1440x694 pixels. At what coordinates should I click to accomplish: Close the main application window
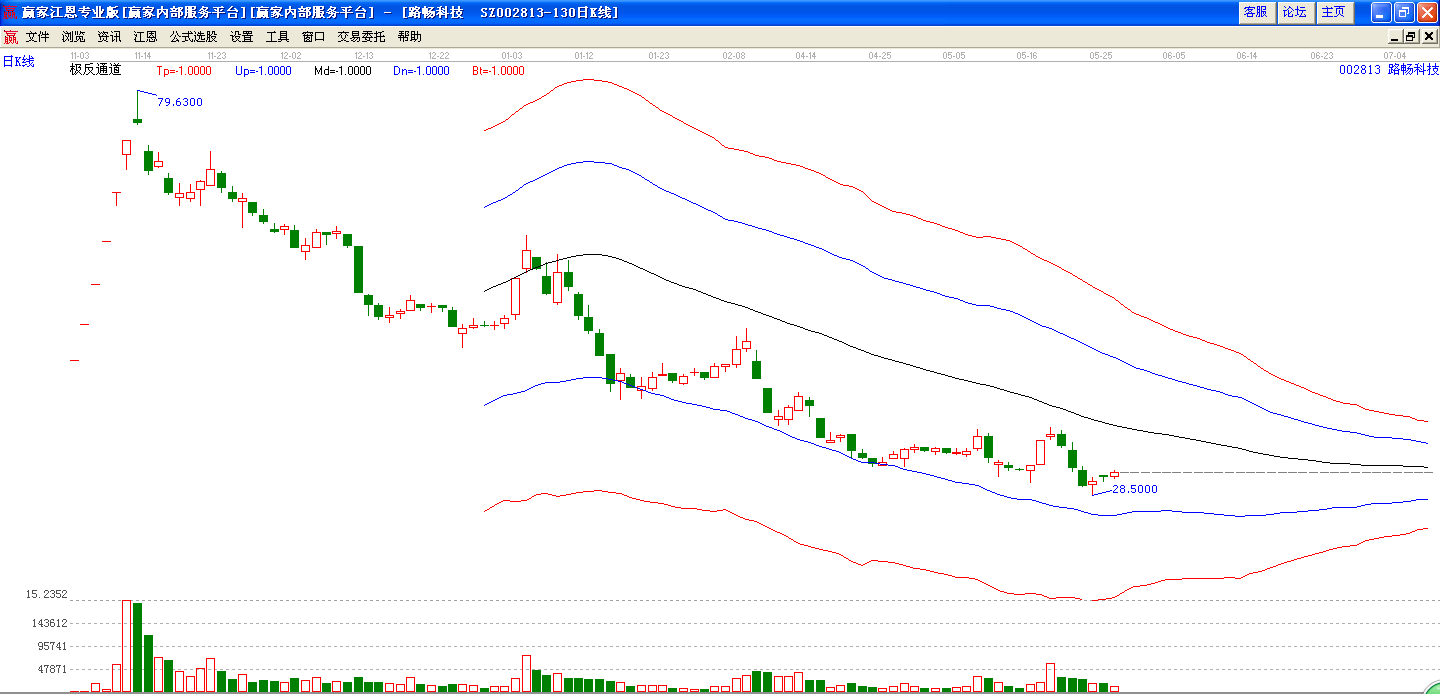click(1427, 12)
